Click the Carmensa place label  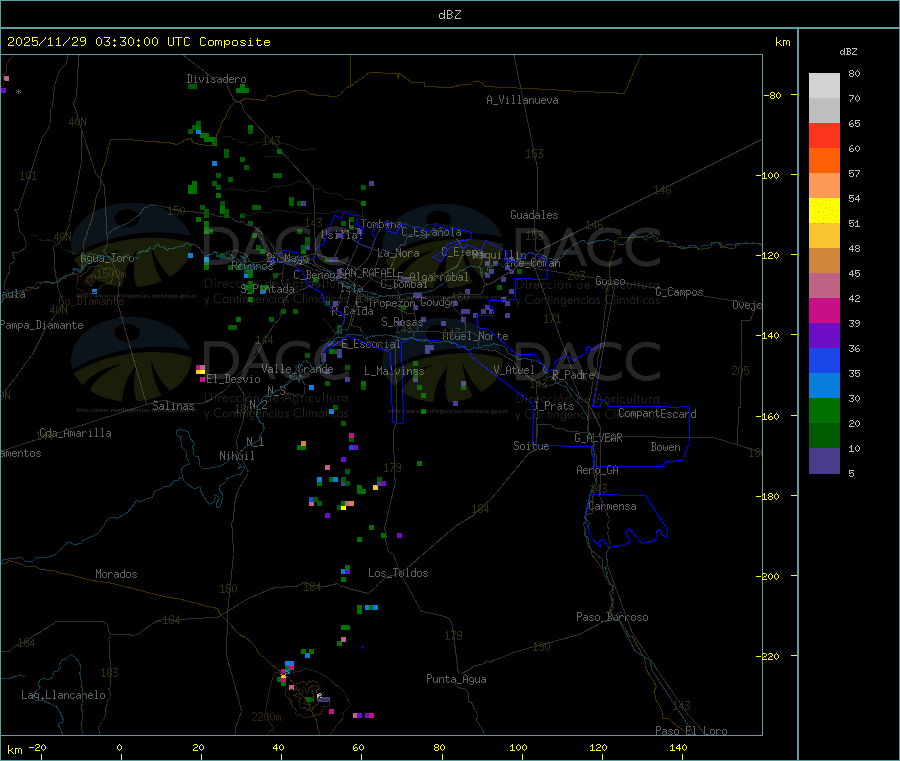tap(612, 506)
